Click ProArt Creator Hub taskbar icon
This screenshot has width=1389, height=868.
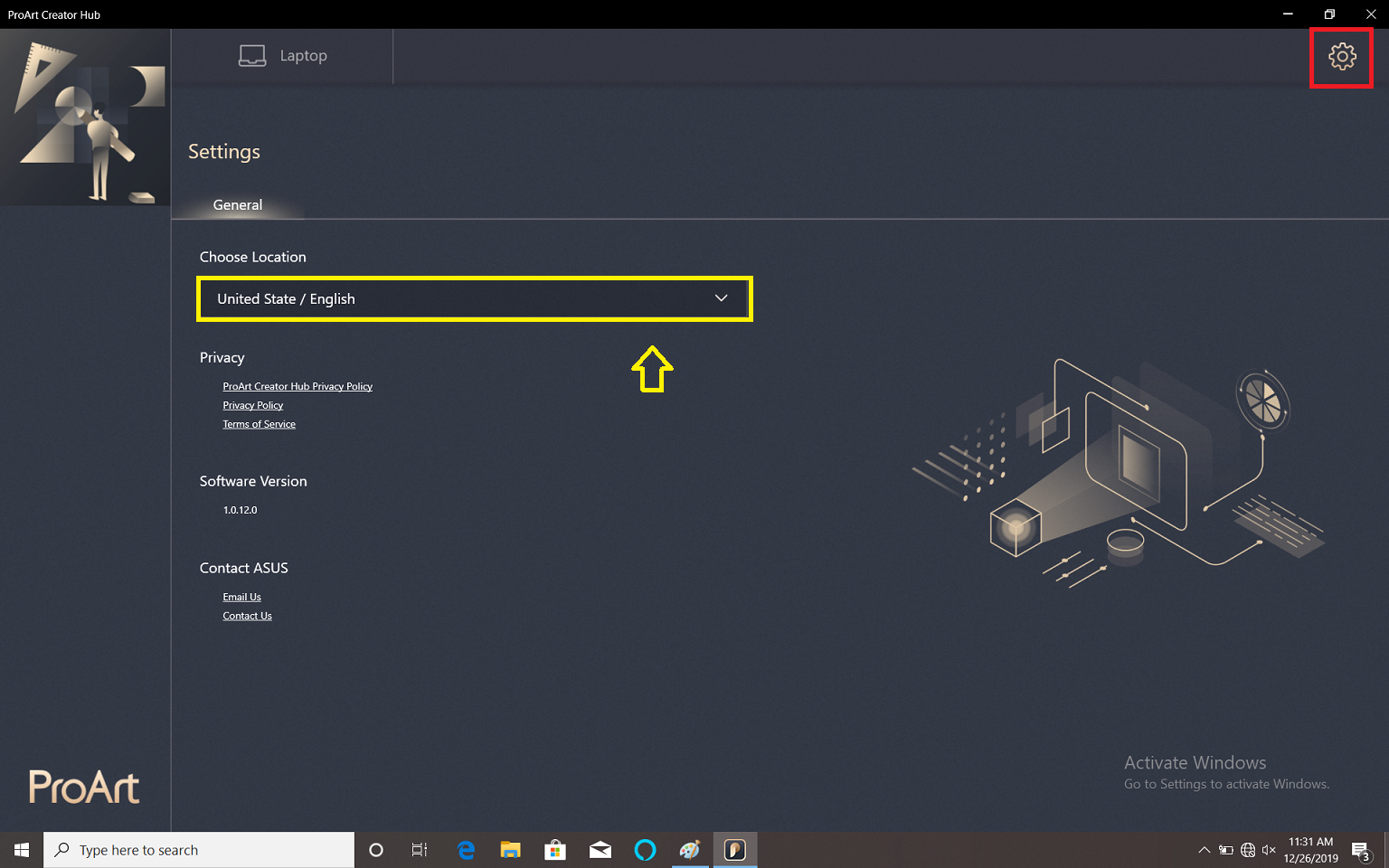tap(735, 850)
